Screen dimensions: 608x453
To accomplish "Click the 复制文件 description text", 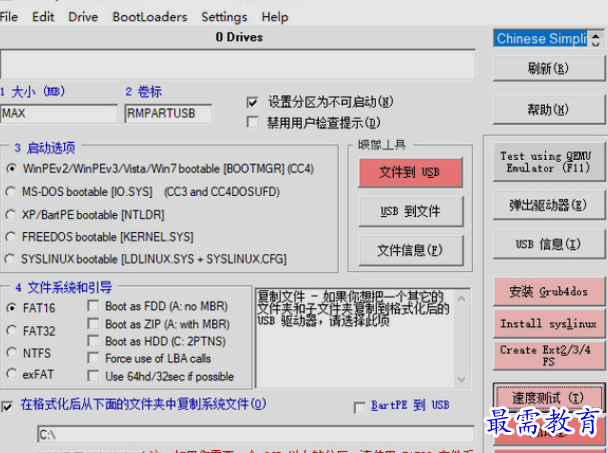I will (x=353, y=309).
